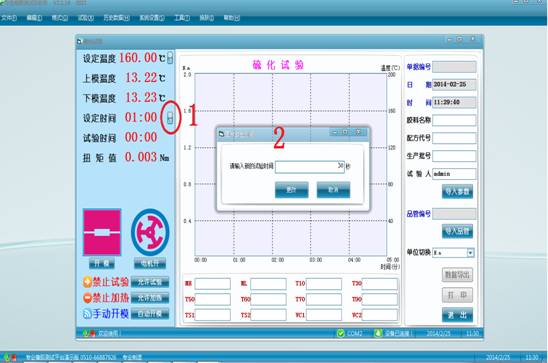Click the new test time input field
Viewport: 548px width, 363px height.
coord(310,167)
